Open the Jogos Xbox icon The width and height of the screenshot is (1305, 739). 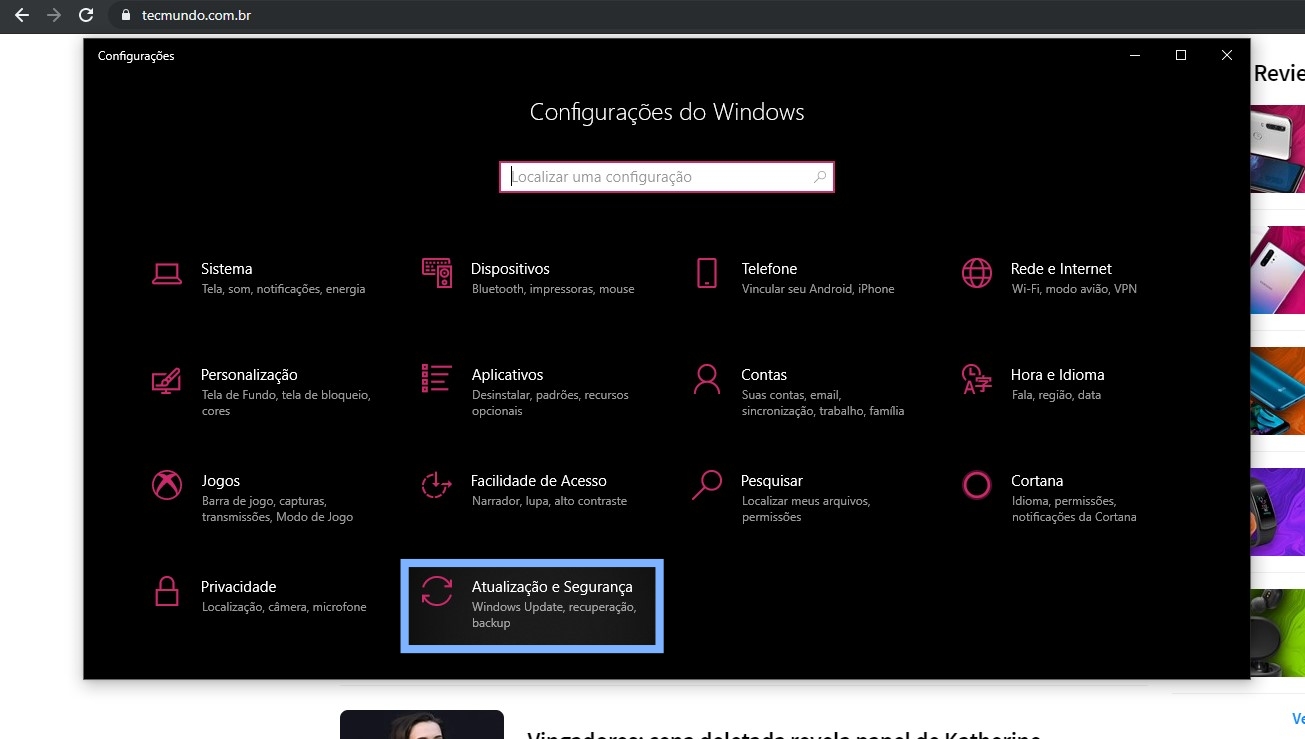click(x=166, y=485)
